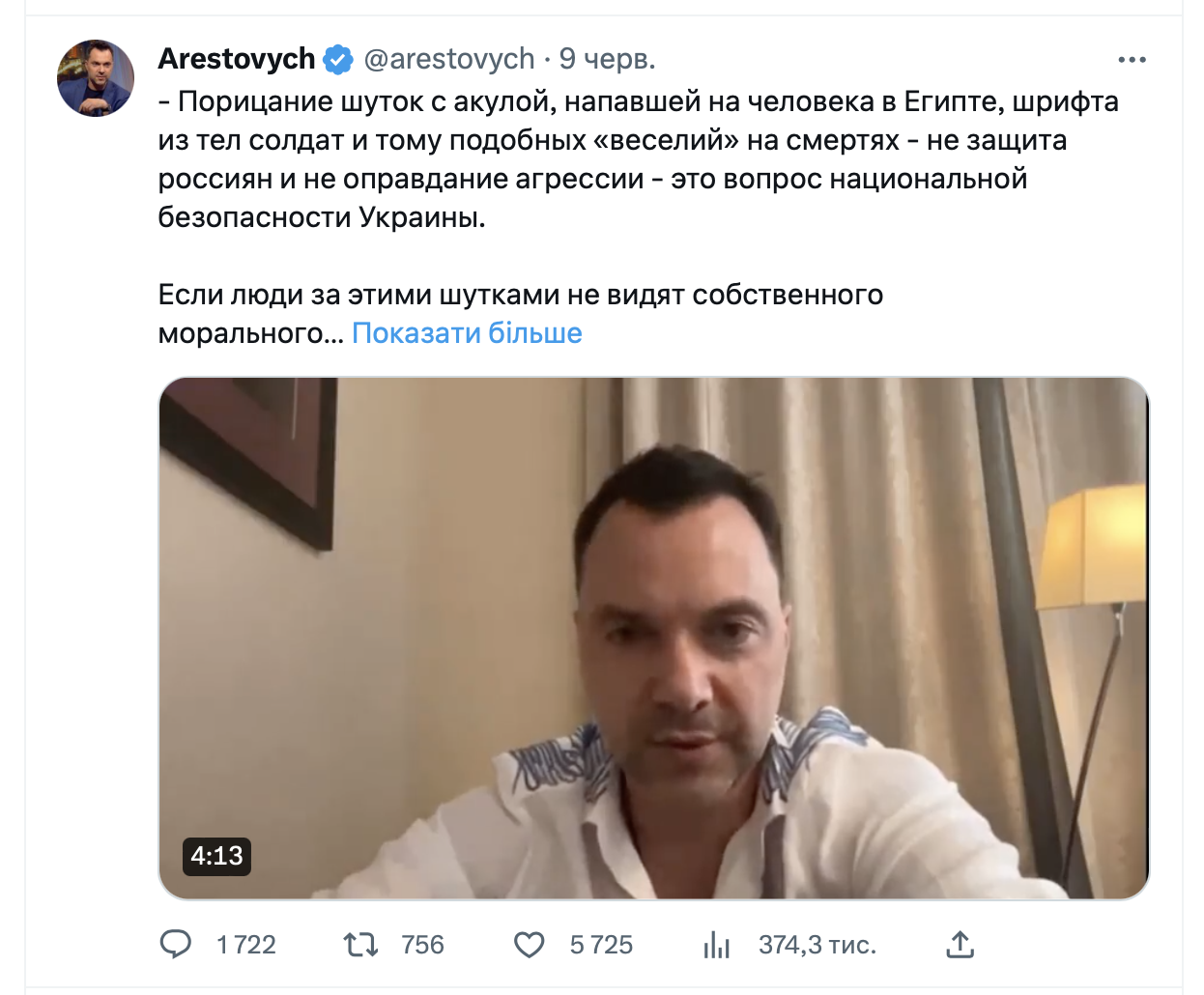The height and width of the screenshot is (995, 1204).
Task: Like the tweet with the heart icon
Action: 529,944
